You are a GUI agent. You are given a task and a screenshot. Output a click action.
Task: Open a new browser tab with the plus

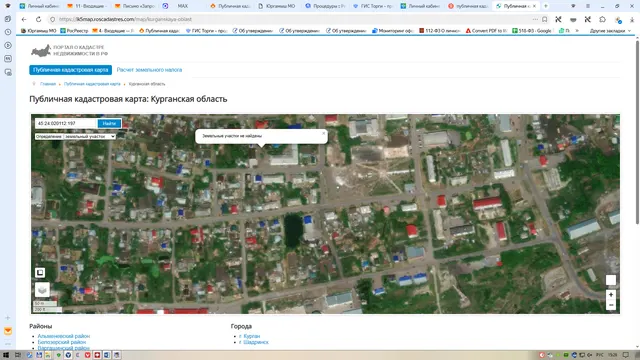546,6
